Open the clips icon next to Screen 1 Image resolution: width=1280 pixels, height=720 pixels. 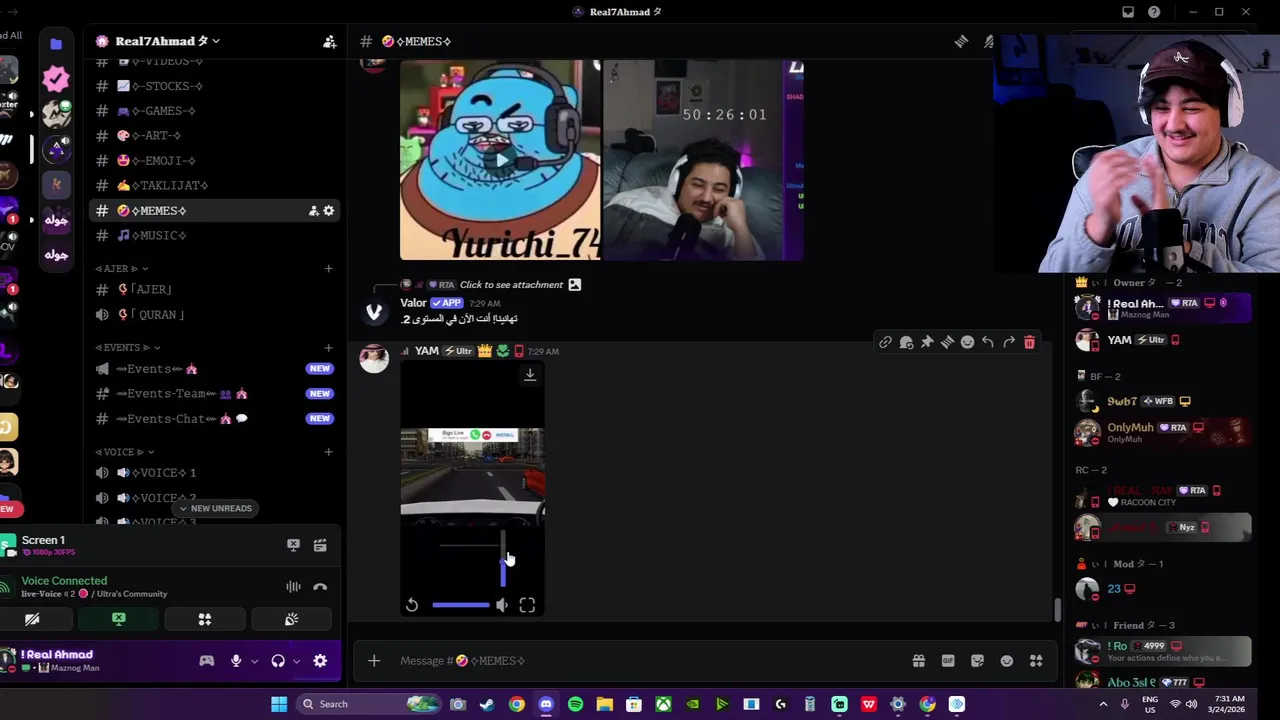tap(320, 545)
